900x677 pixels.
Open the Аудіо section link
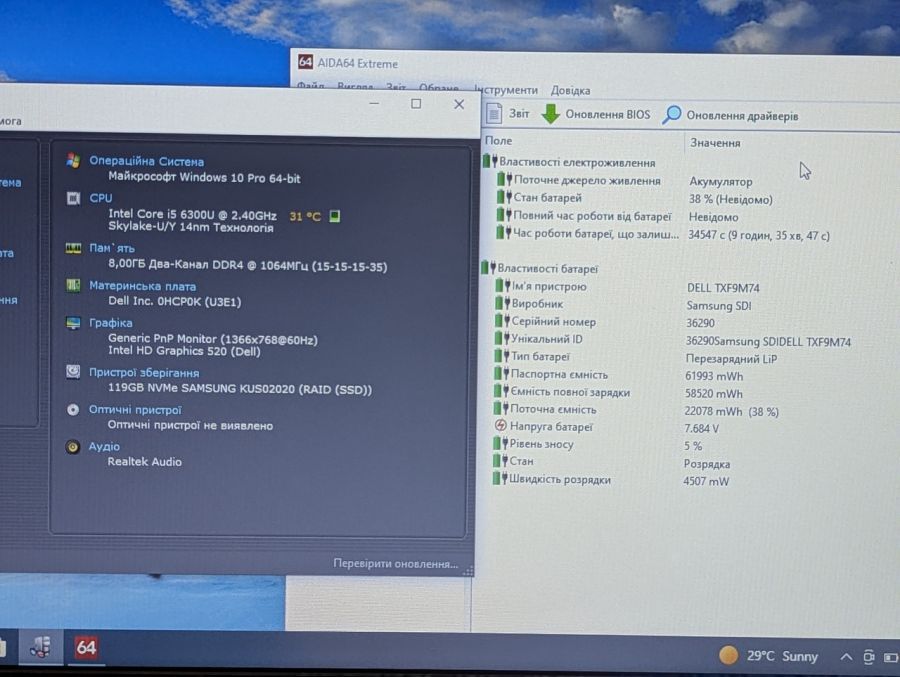(104, 446)
